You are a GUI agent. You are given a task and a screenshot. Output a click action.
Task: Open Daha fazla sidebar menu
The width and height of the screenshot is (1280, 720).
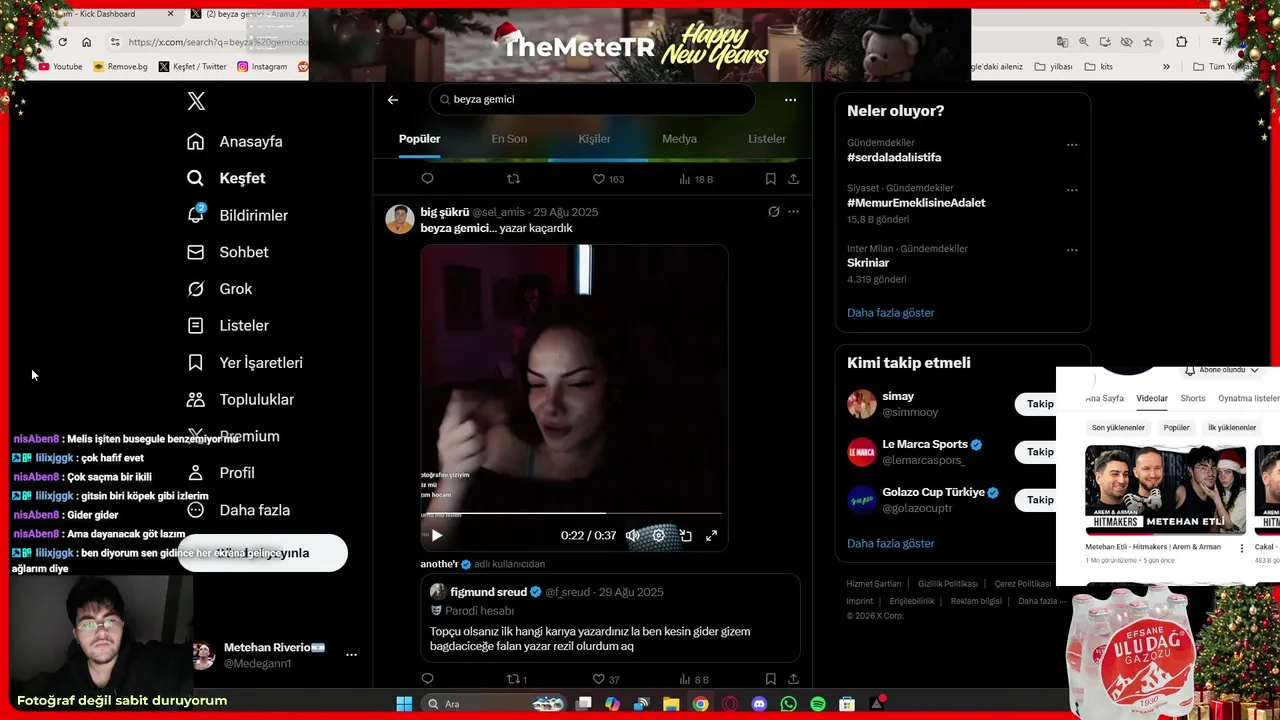239,510
